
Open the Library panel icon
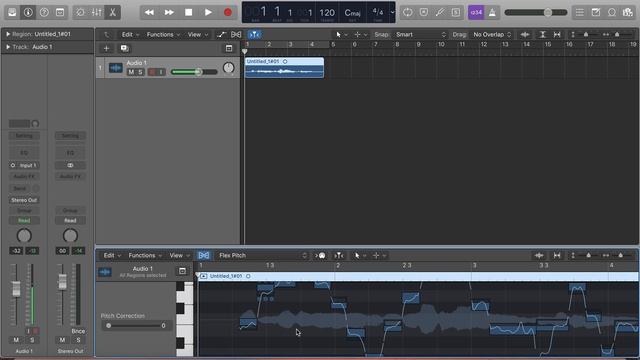pyautogui.click(x=12, y=12)
